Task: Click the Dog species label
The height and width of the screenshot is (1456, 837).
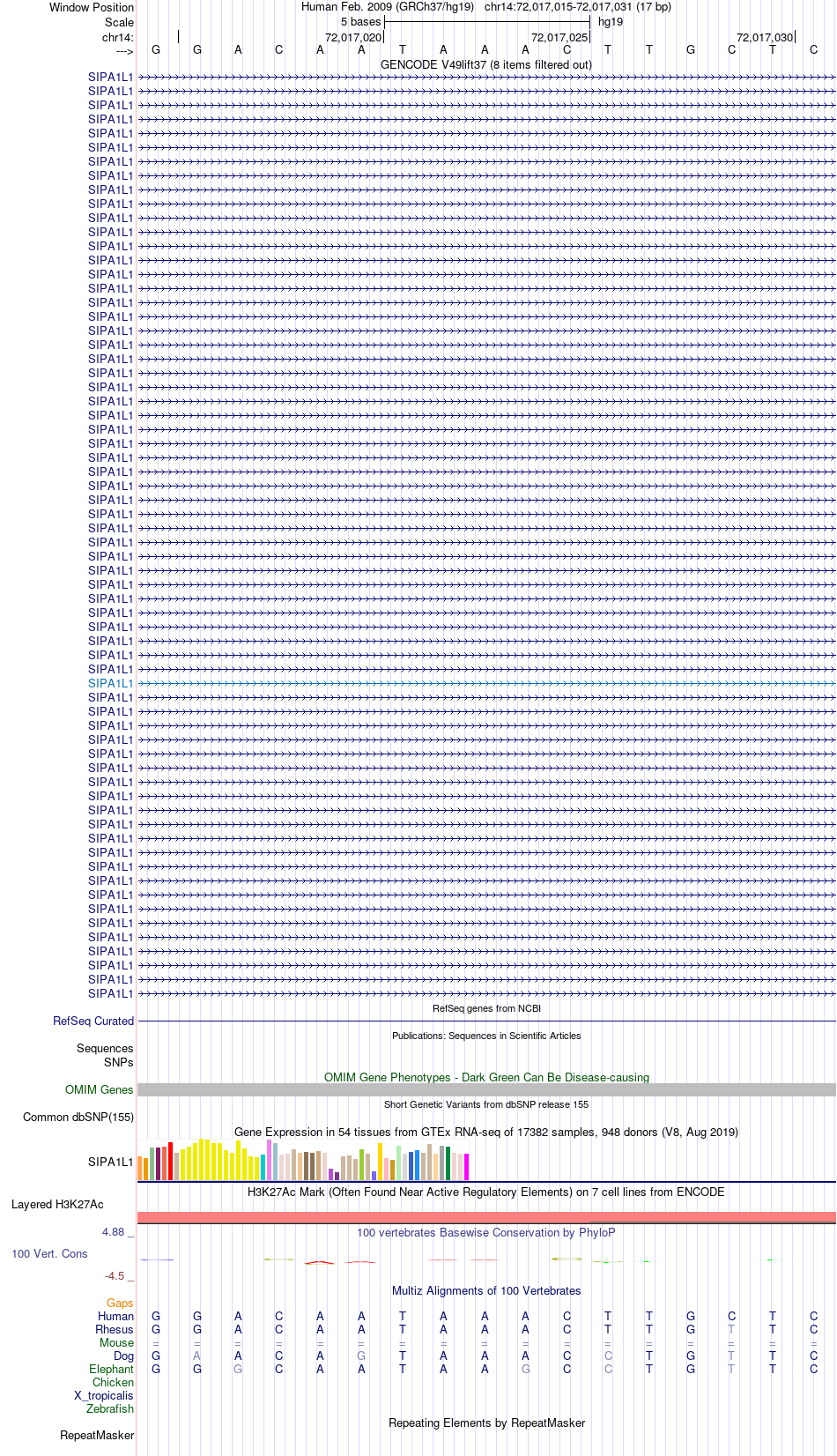Action: (x=123, y=1356)
